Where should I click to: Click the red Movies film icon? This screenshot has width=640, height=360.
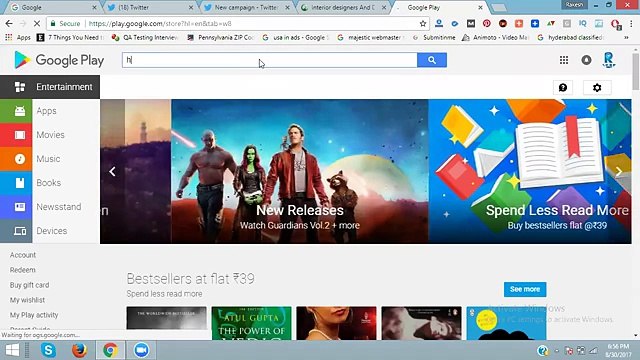click(x=20, y=135)
